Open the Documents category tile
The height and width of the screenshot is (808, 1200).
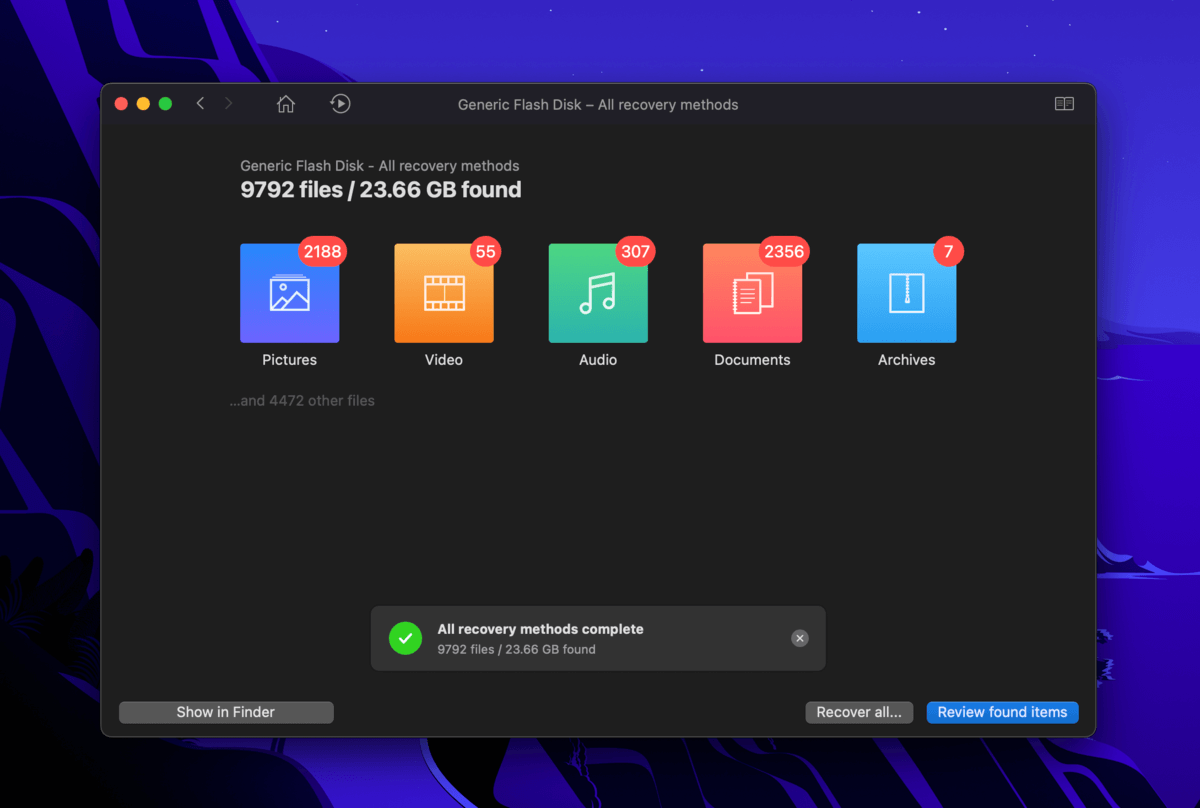click(752, 294)
